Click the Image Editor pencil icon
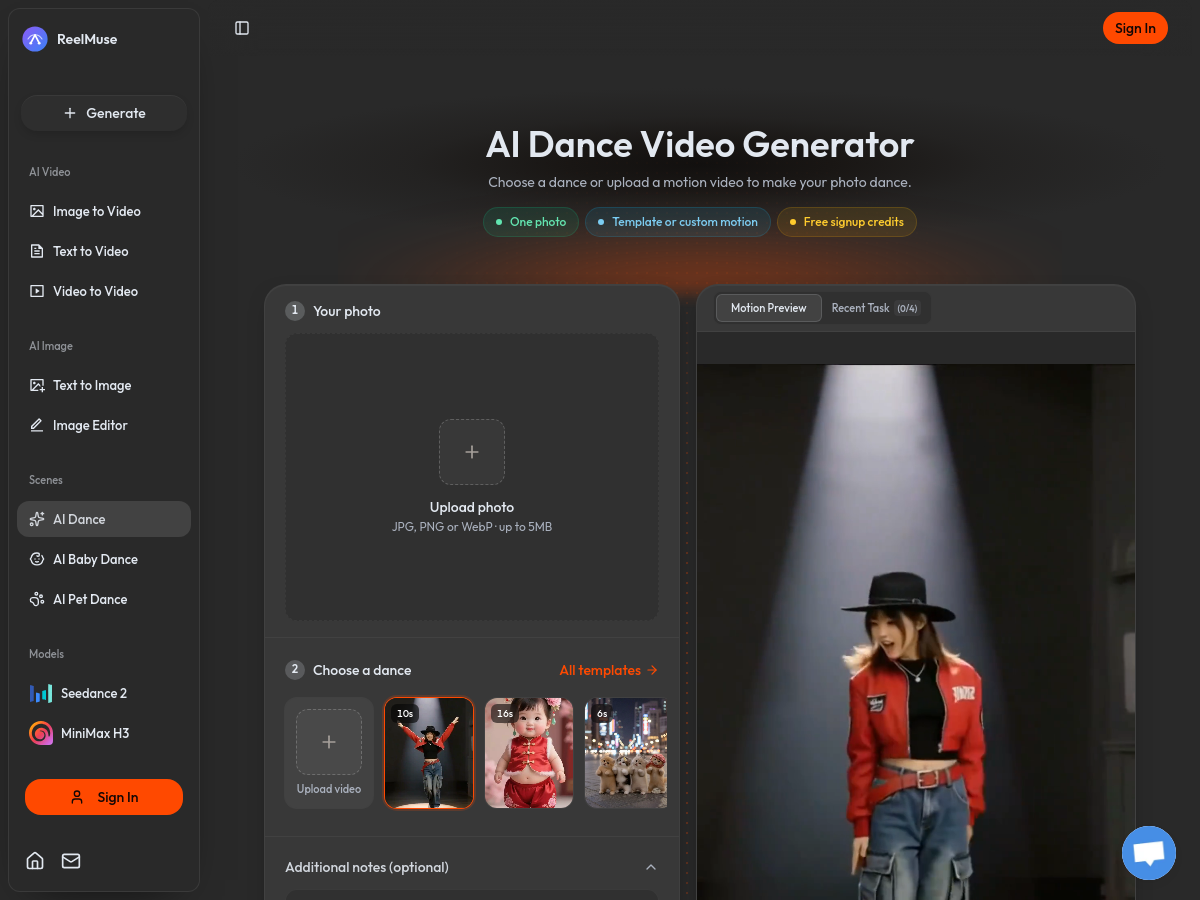1200x900 pixels. (37, 425)
